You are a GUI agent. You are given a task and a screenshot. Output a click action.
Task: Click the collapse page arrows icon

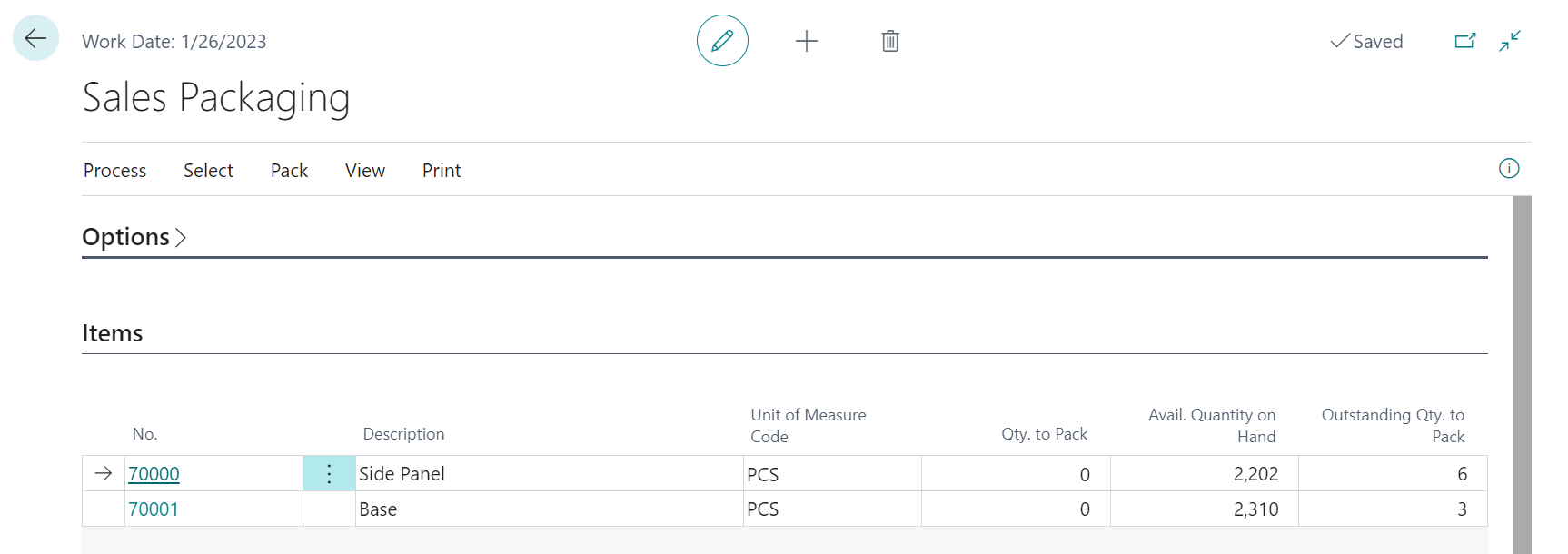pos(1509,41)
